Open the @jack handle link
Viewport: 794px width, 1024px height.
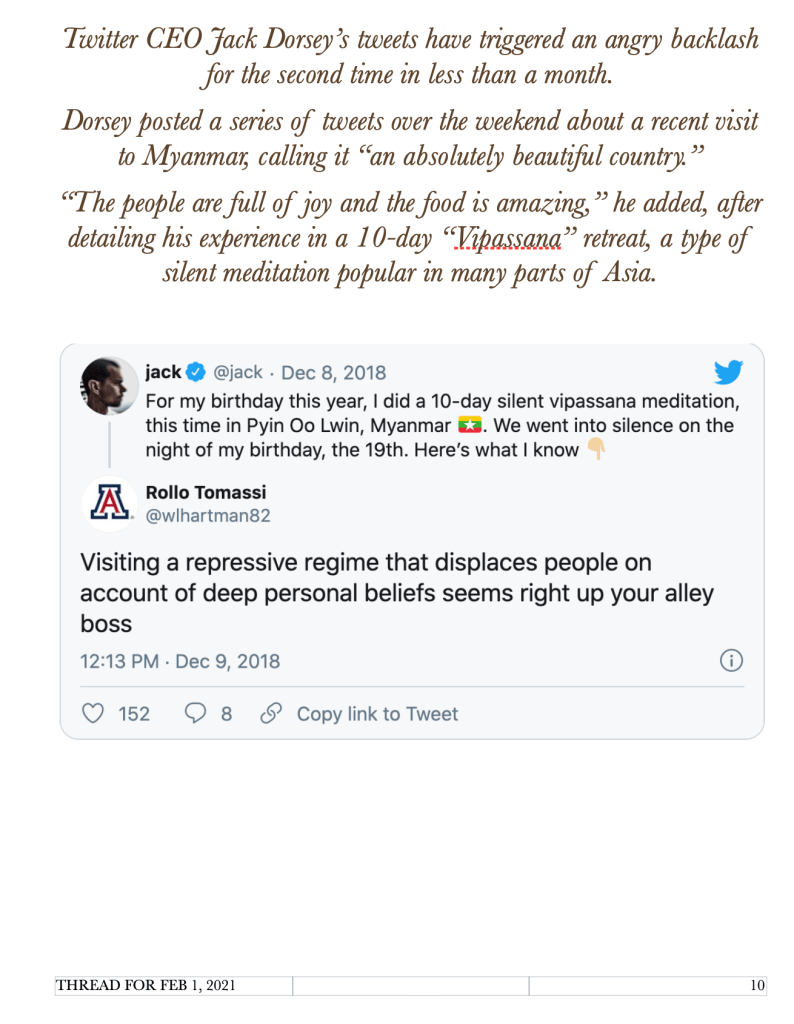239,373
